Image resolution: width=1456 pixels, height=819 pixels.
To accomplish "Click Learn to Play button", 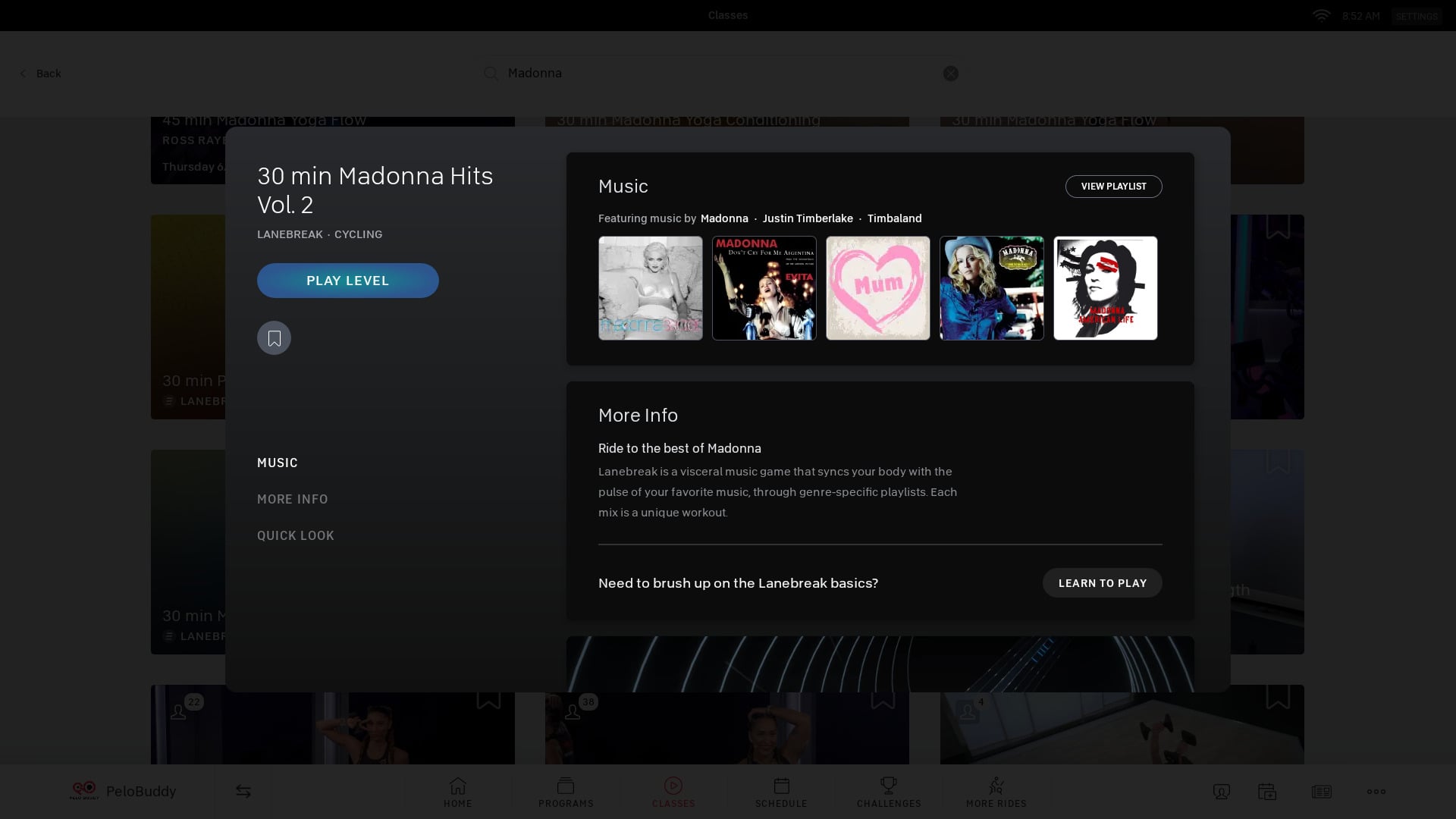I will click(1103, 583).
